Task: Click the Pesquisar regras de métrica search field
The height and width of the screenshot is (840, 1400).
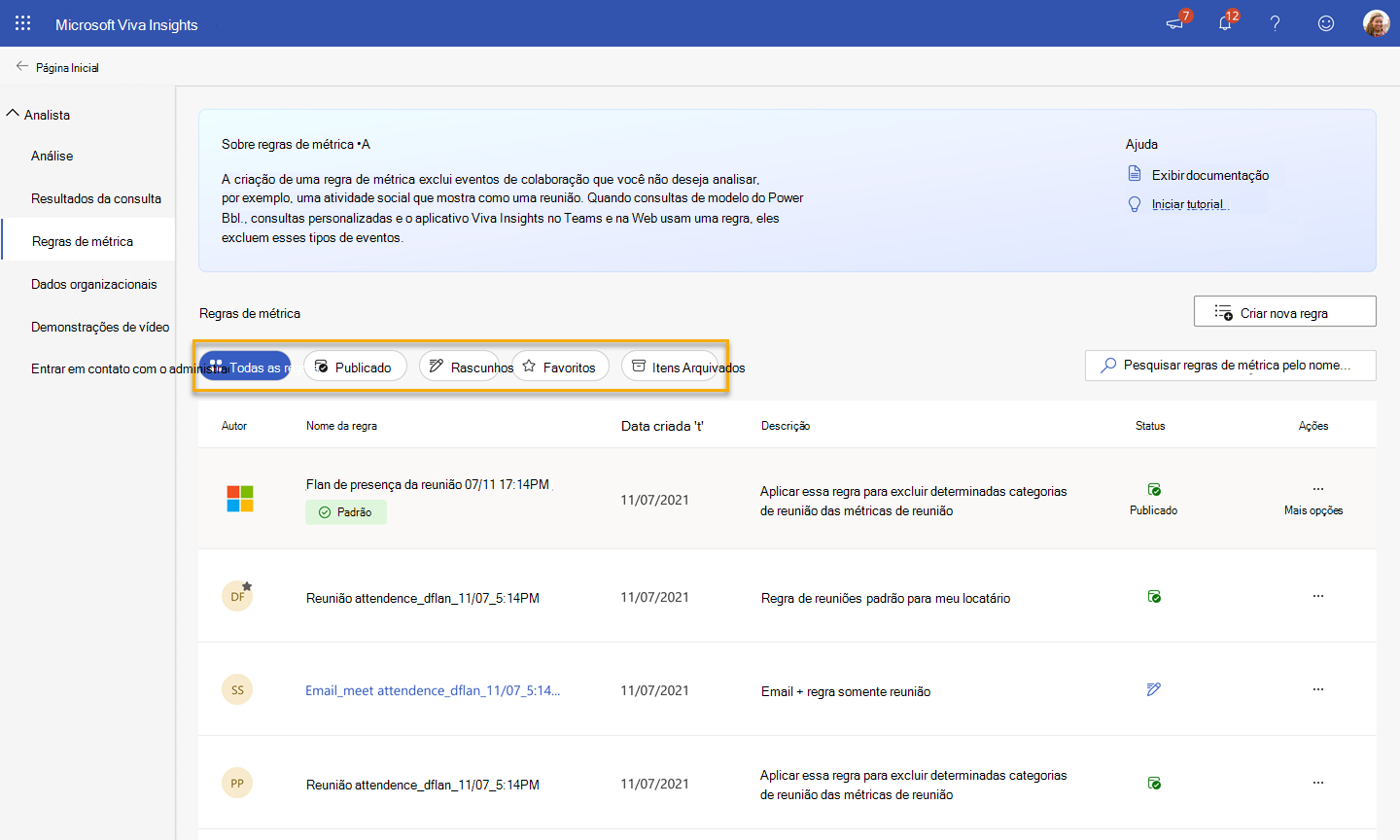Action: pos(1231,365)
